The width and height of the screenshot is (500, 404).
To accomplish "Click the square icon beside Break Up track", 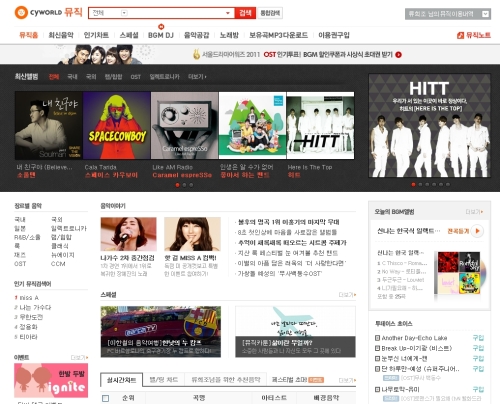I will click(x=377, y=348).
